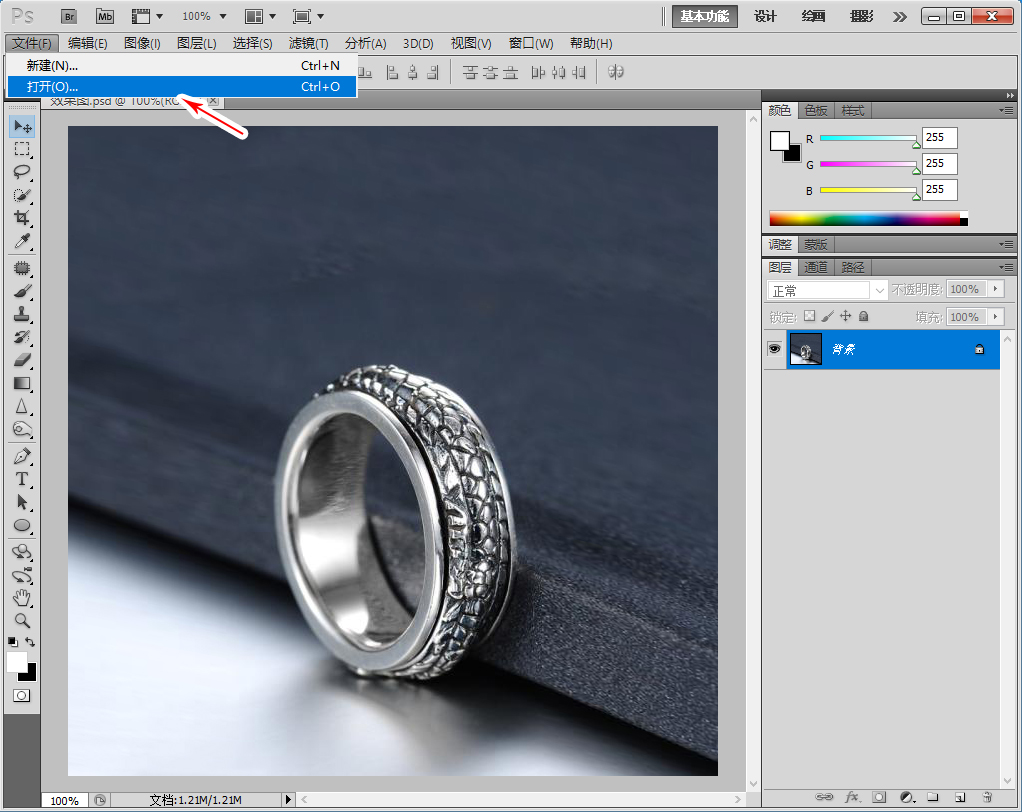Screen dimensions: 1022x812
Task: Select the Path Selection tool
Action: pos(22,502)
